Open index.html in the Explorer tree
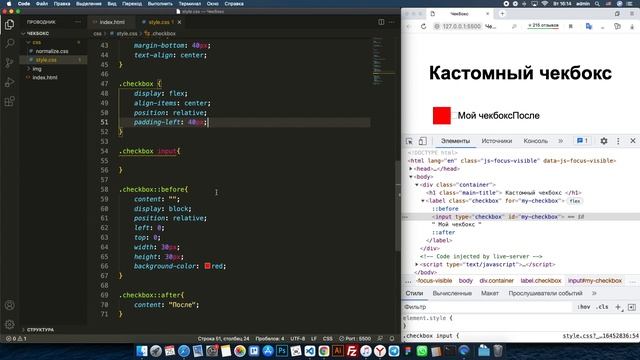The image size is (640, 360). point(45,78)
